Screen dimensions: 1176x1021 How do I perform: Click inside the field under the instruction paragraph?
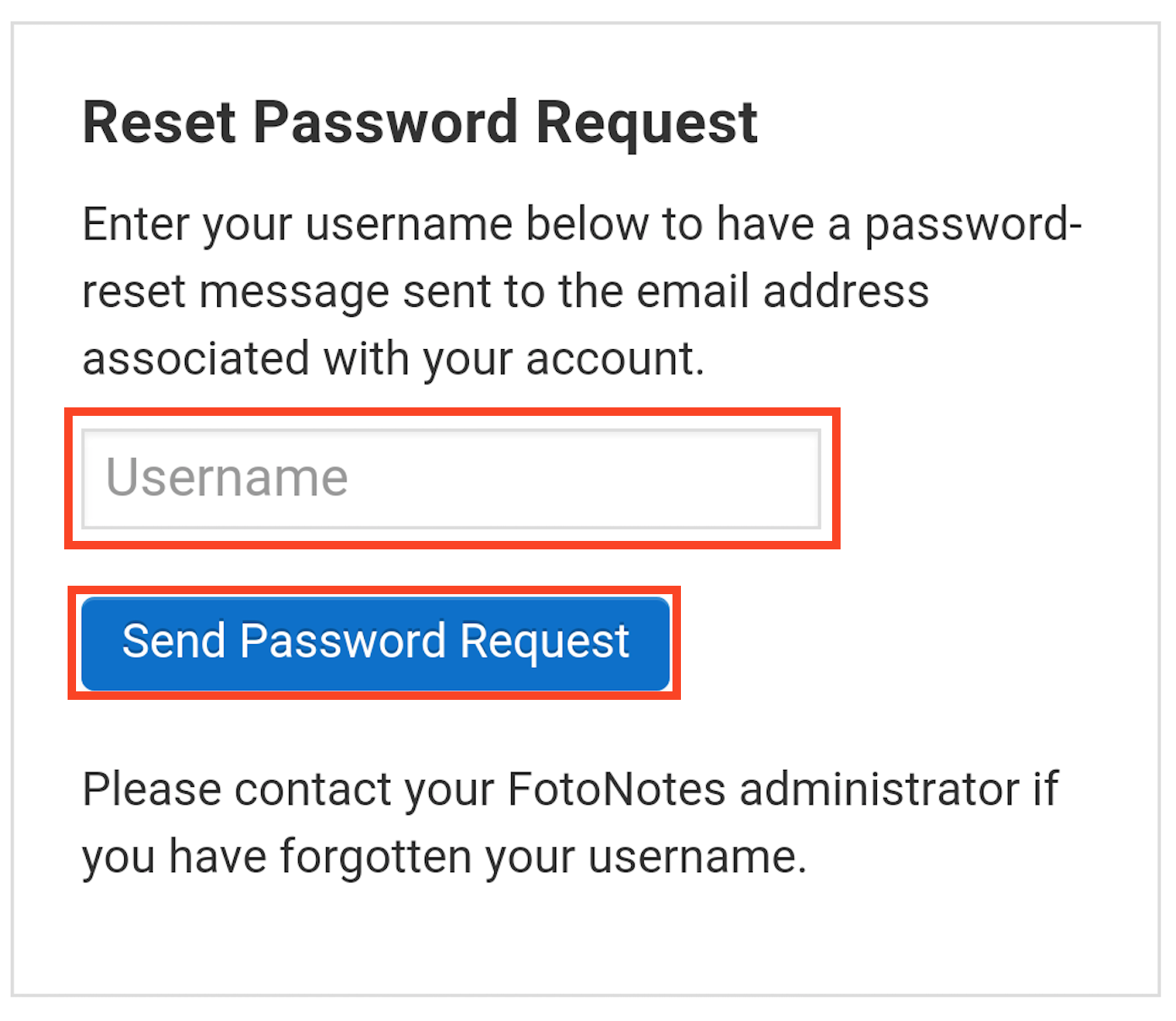(x=451, y=478)
